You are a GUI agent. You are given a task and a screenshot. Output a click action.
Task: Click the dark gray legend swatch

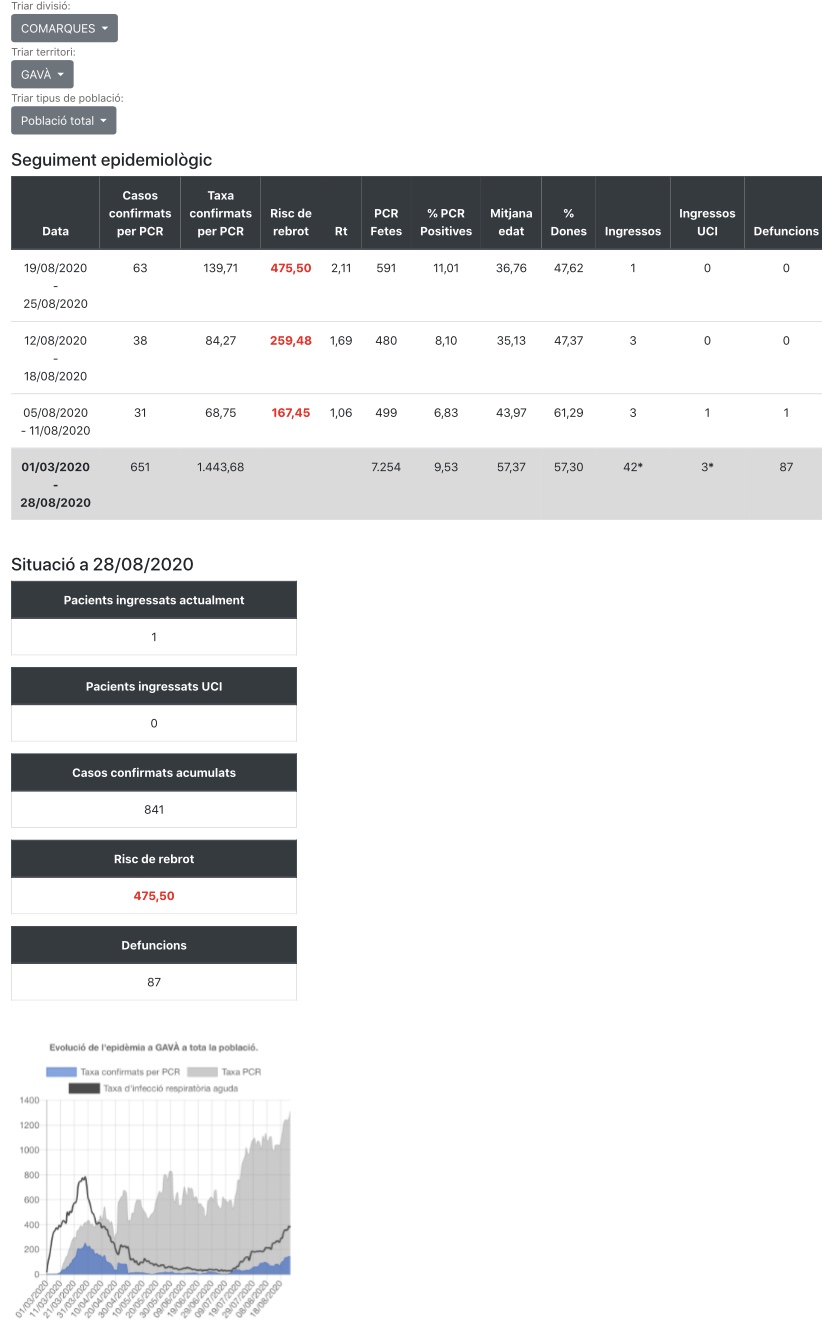tap(84, 1088)
